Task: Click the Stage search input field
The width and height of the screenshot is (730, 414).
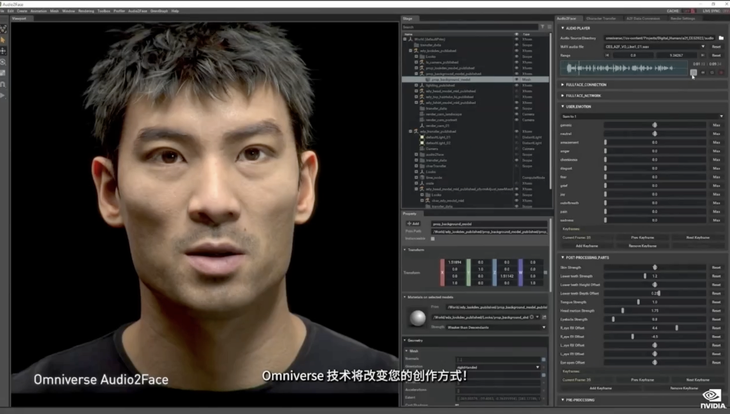Action: point(470,27)
